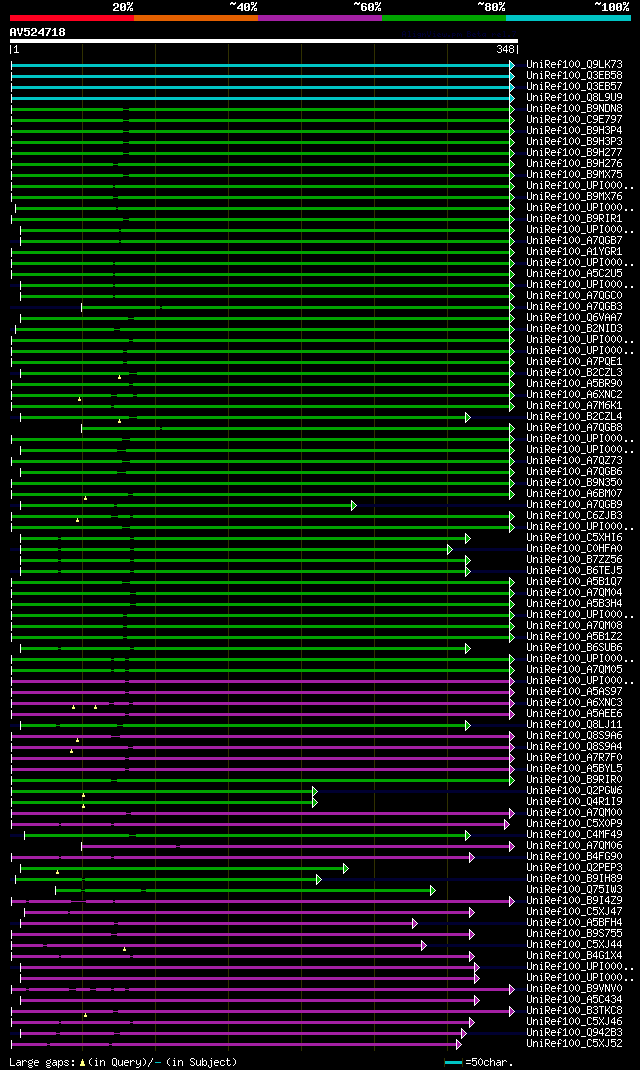
Task: Click the arrowhead ending the Q2PEP3 alignment
Action: [x=346, y=869]
